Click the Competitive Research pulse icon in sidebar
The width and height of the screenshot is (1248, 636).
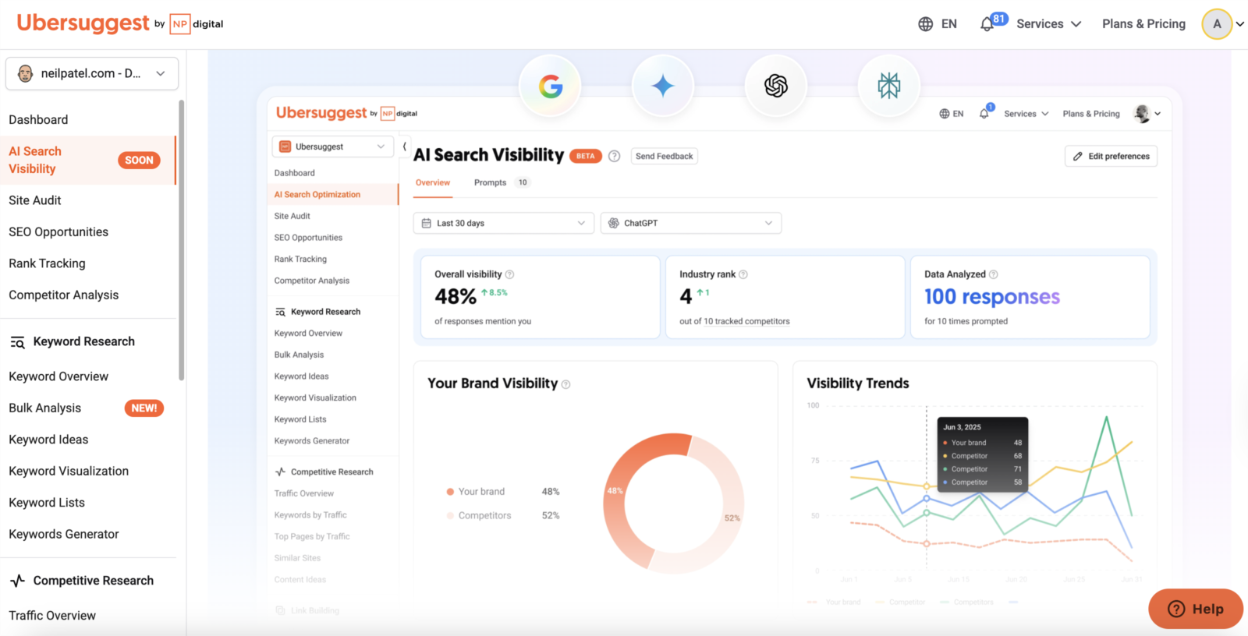(x=17, y=581)
